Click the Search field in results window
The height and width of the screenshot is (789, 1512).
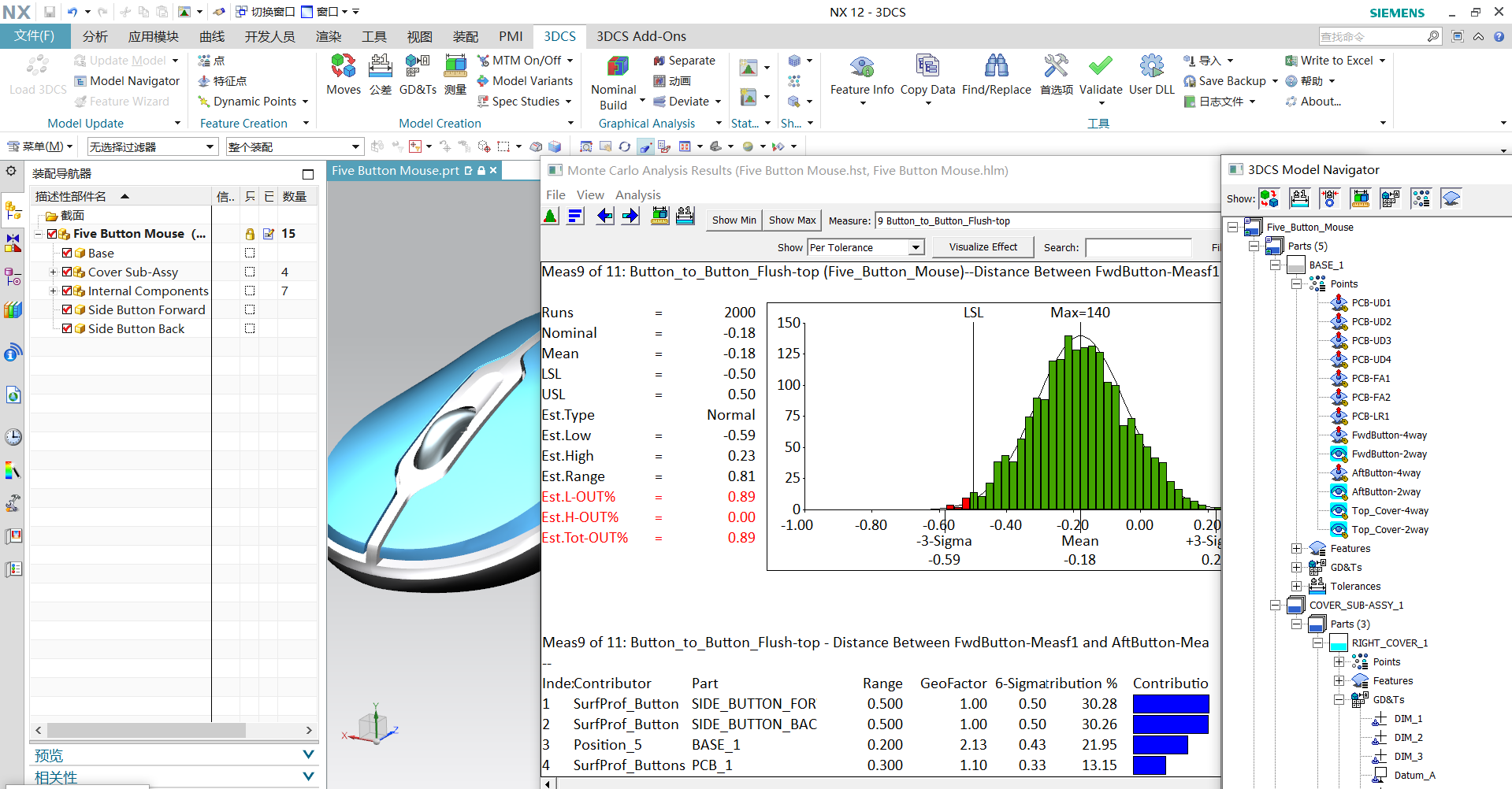[1138, 247]
